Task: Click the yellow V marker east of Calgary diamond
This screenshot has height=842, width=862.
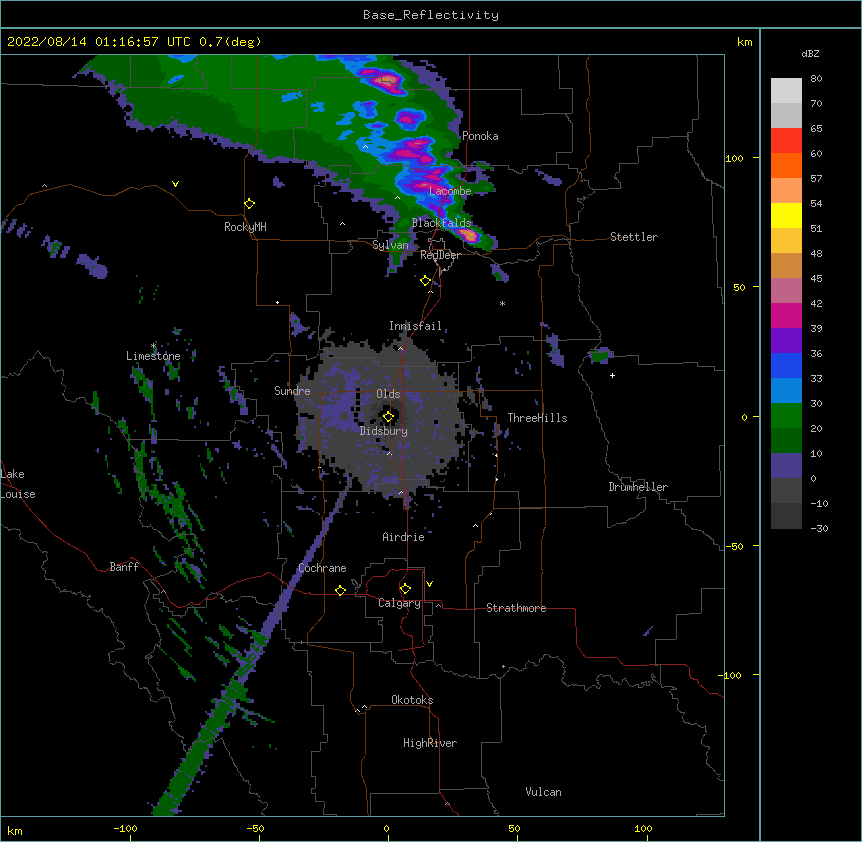Action: pyautogui.click(x=429, y=584)
